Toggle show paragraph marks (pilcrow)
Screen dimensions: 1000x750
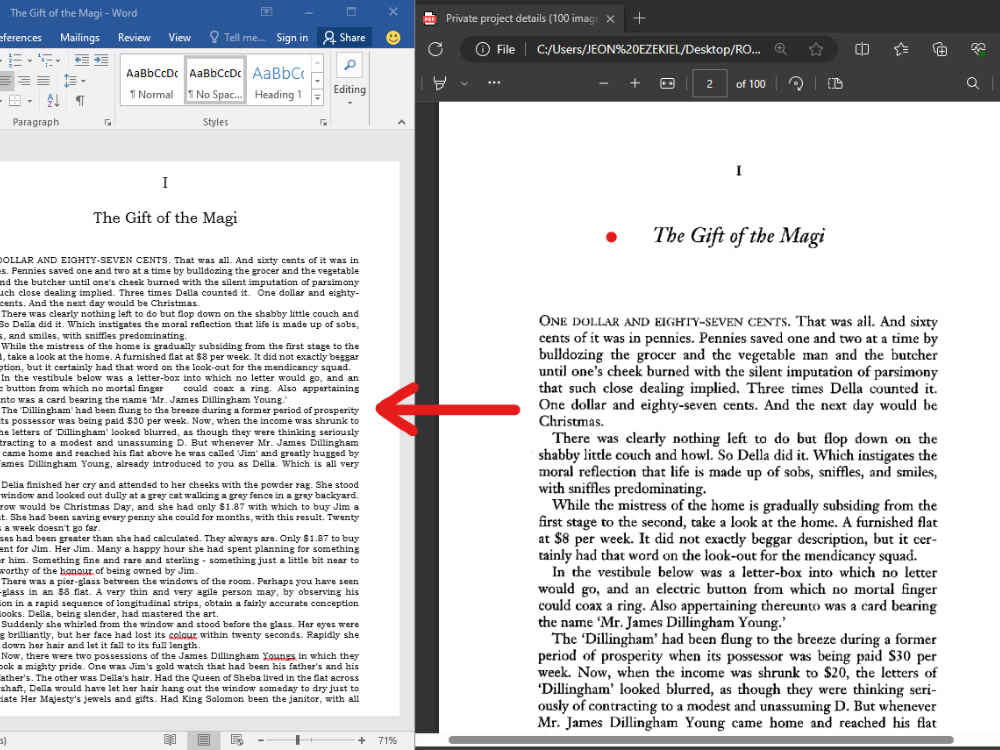click(x=80, y=101)
